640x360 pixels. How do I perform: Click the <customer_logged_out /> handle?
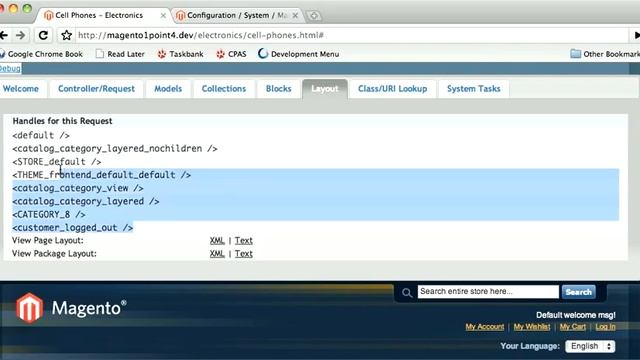click(73, 227)
